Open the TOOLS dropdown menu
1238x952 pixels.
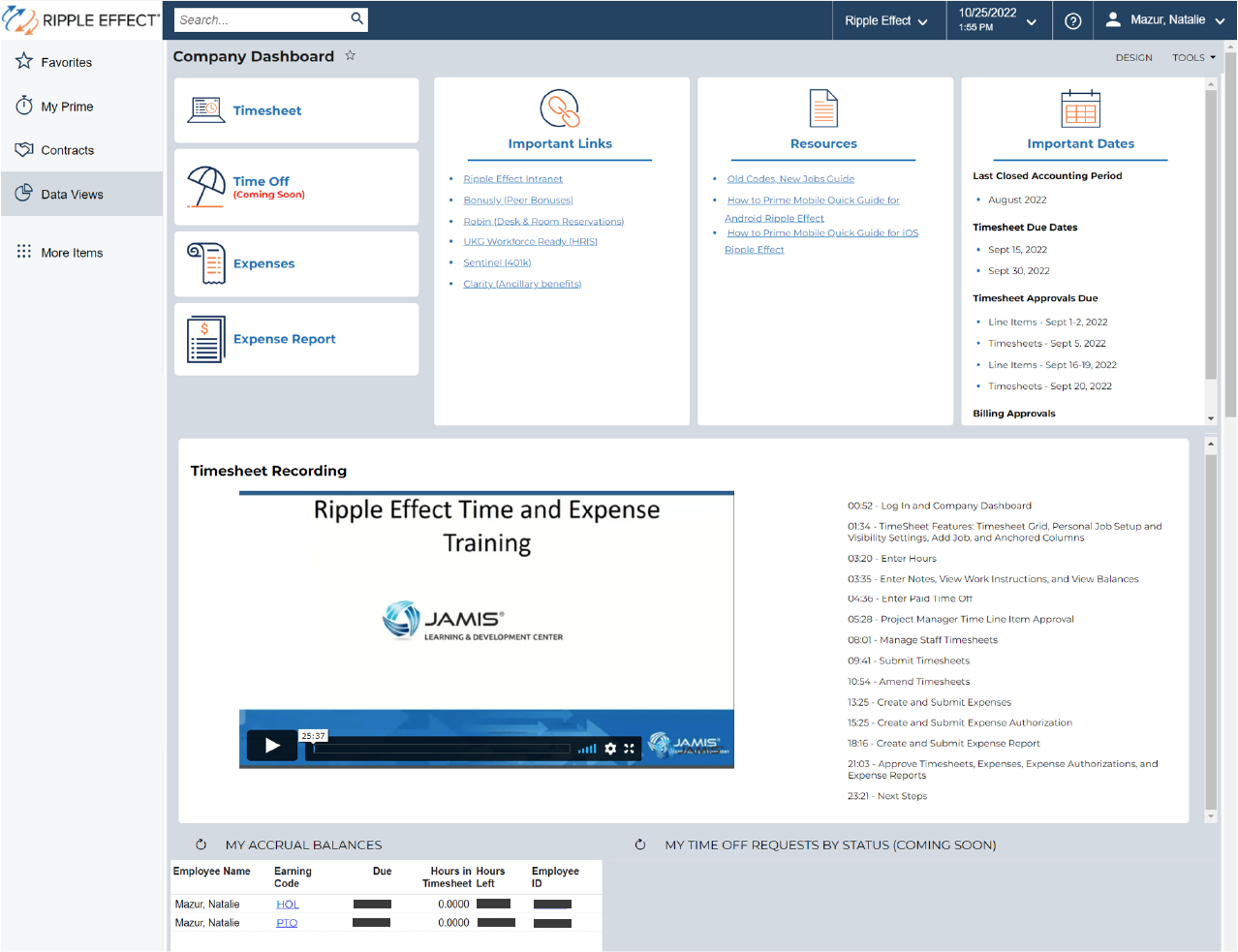coord(1193,57)
